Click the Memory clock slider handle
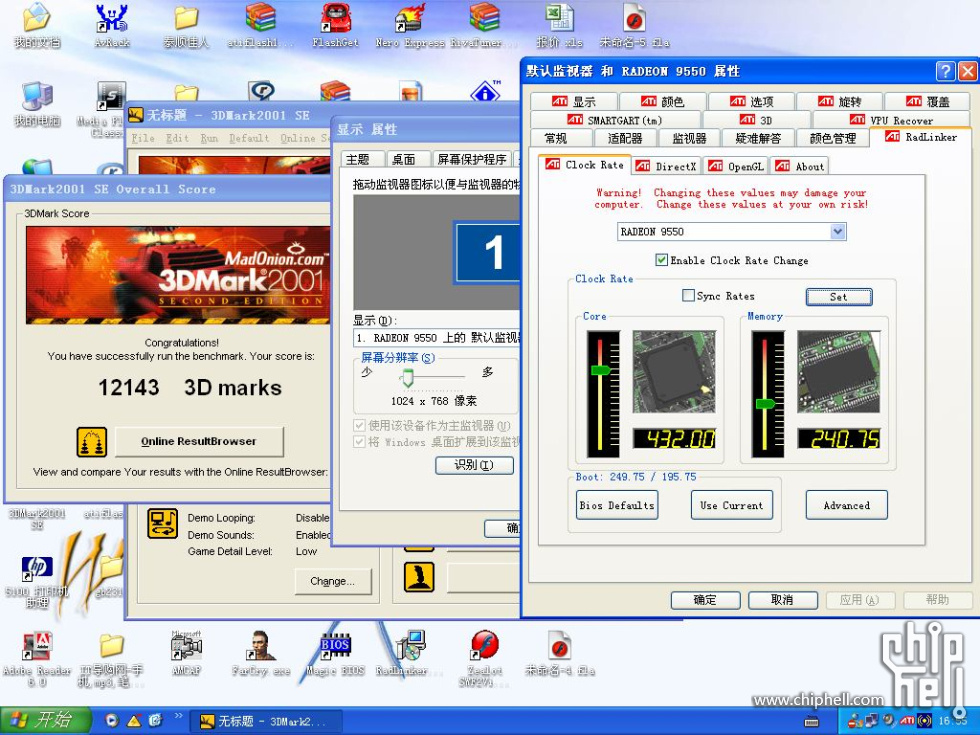Image resolution: width=980 pixels, height=735 pixels. 765,404
